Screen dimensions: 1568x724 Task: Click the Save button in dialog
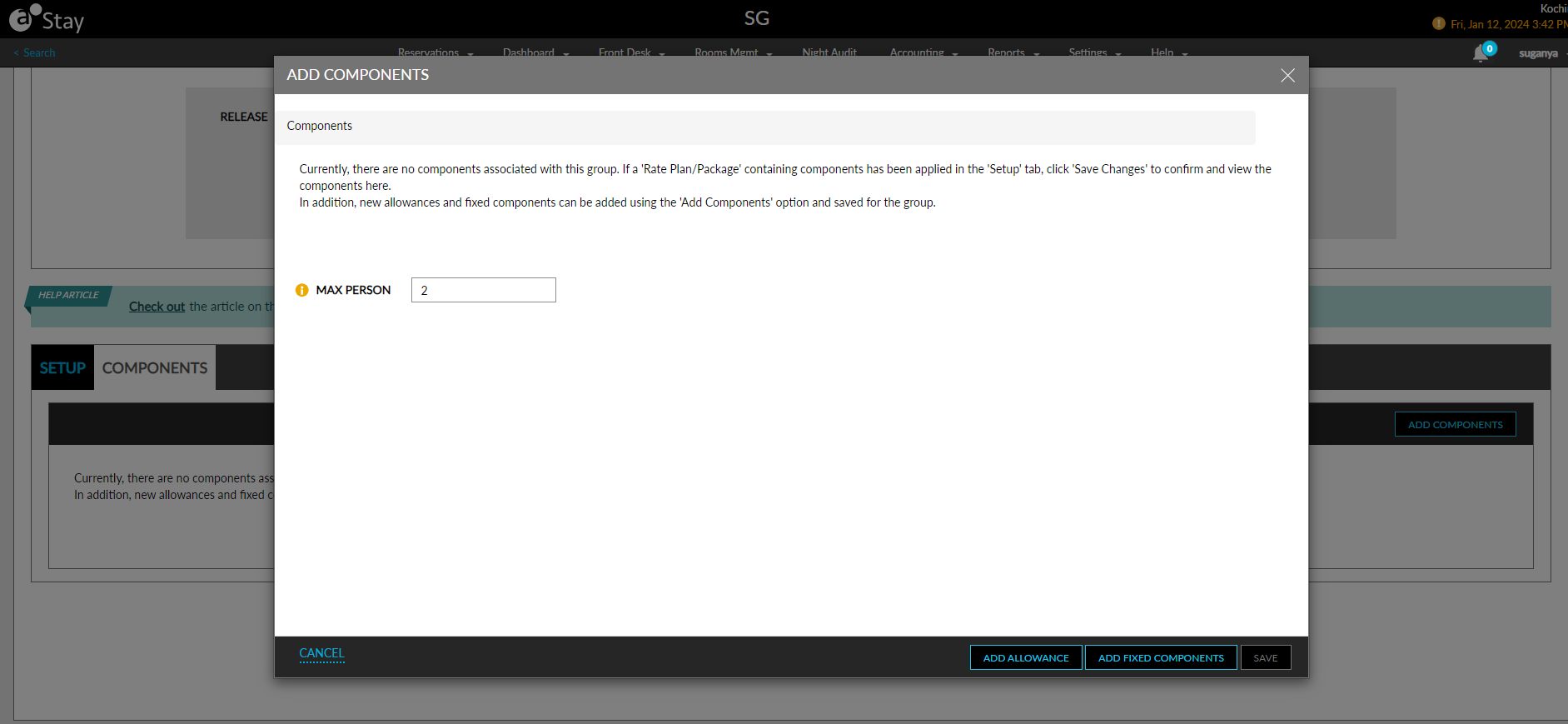(1266, 657)
